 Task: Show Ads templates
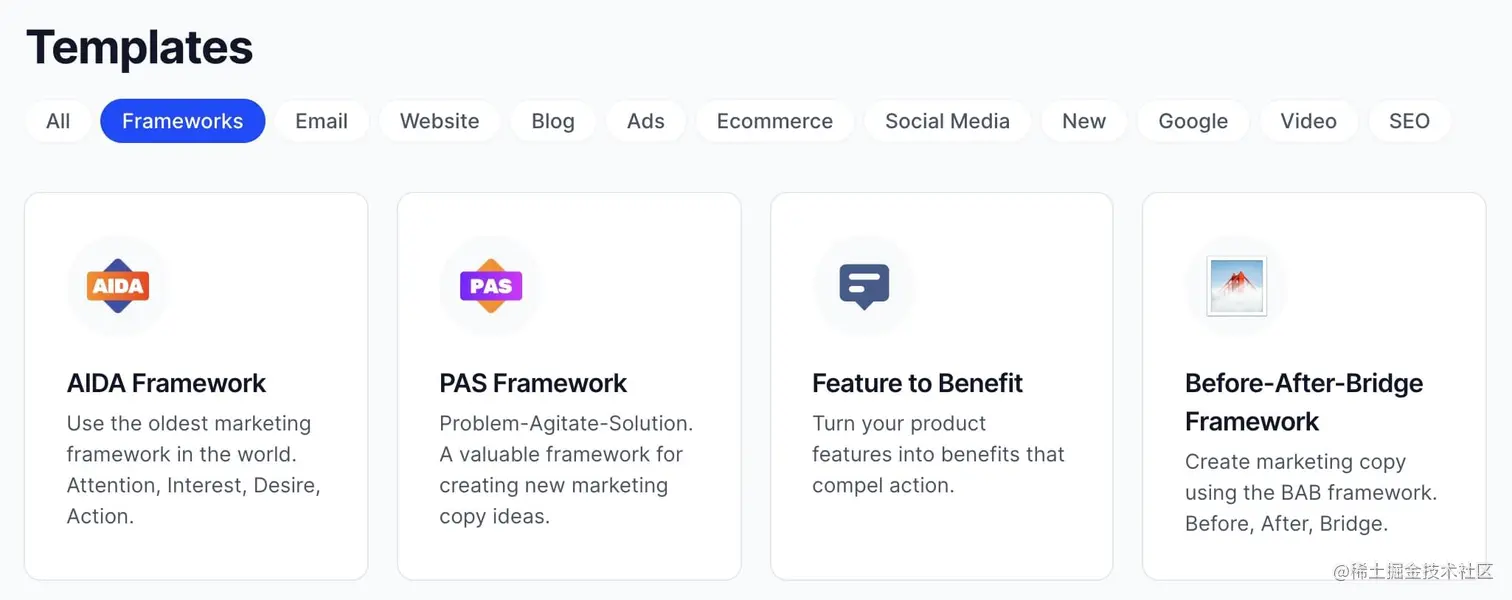point(645,121)
